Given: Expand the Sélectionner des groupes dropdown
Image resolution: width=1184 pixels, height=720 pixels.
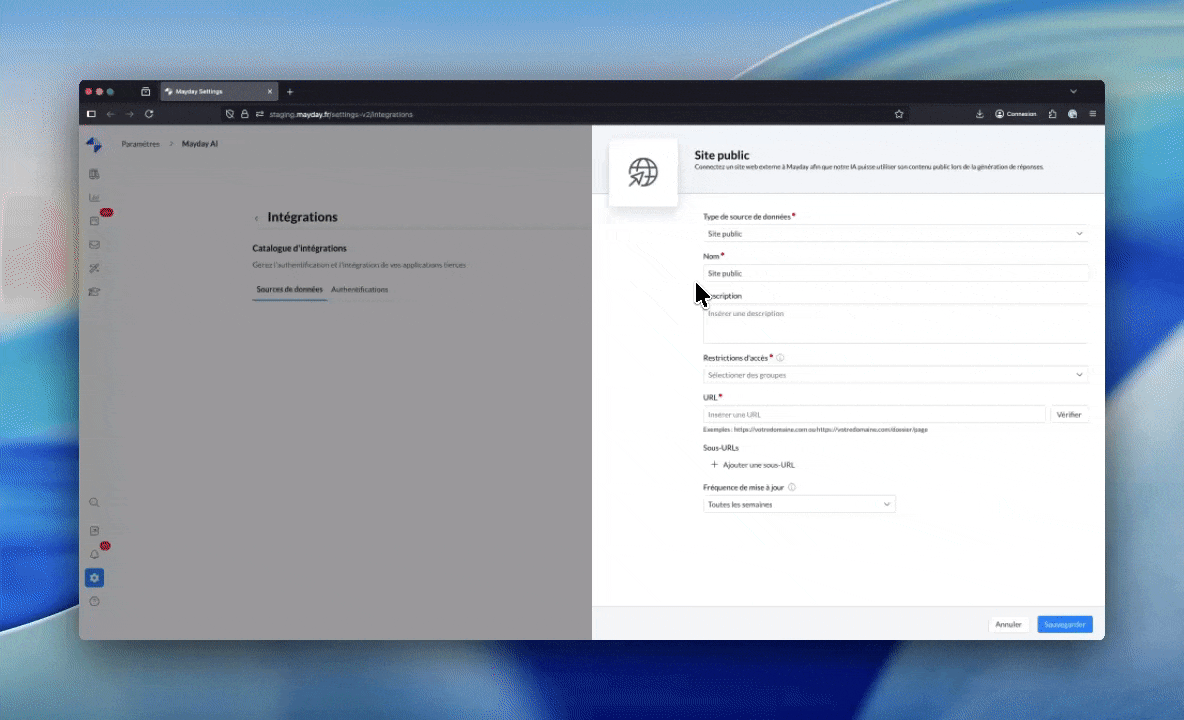Looking at the screenshot, I should click(x=895, y=375).
